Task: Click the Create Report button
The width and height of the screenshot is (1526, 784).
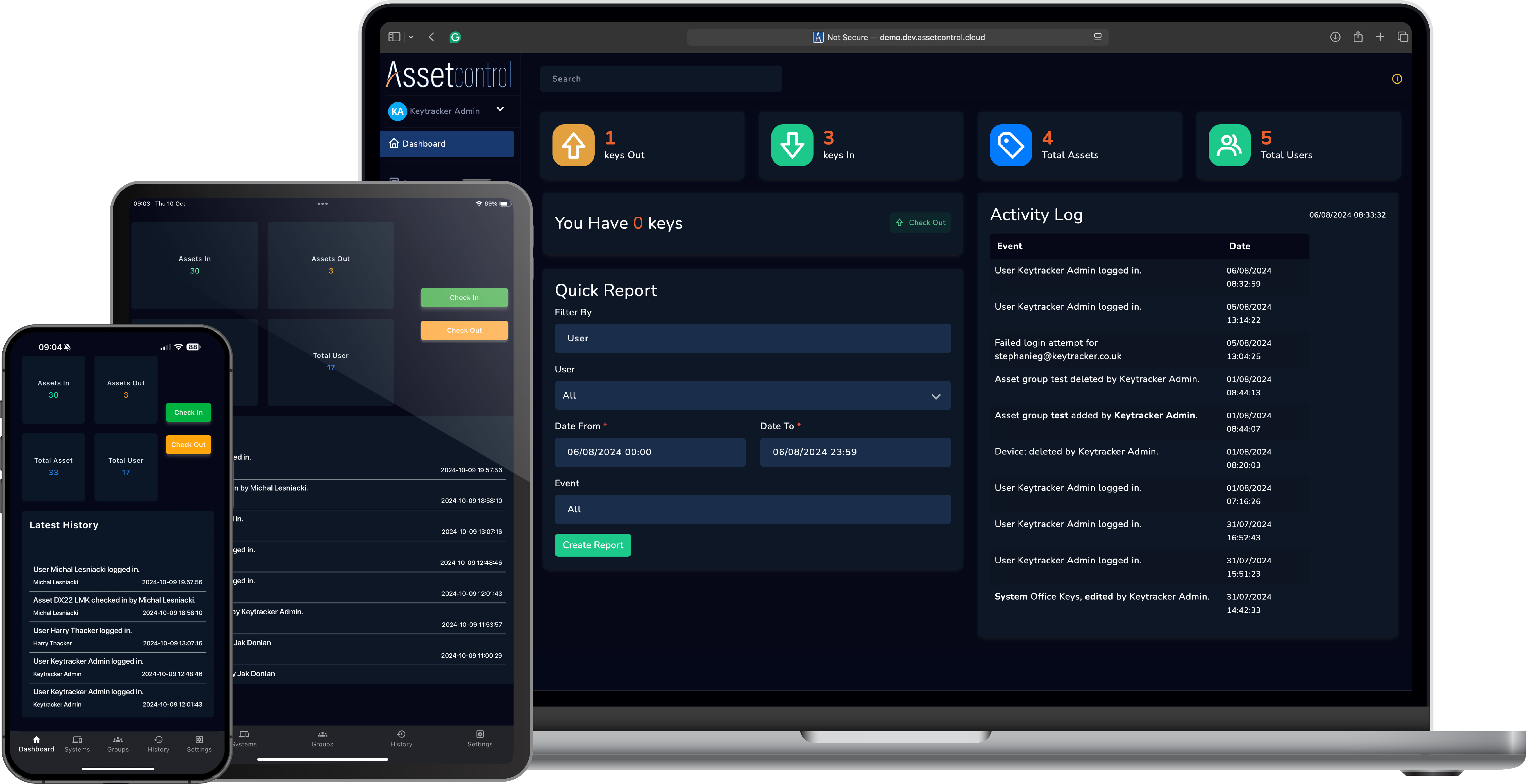Action: point(591,544)
